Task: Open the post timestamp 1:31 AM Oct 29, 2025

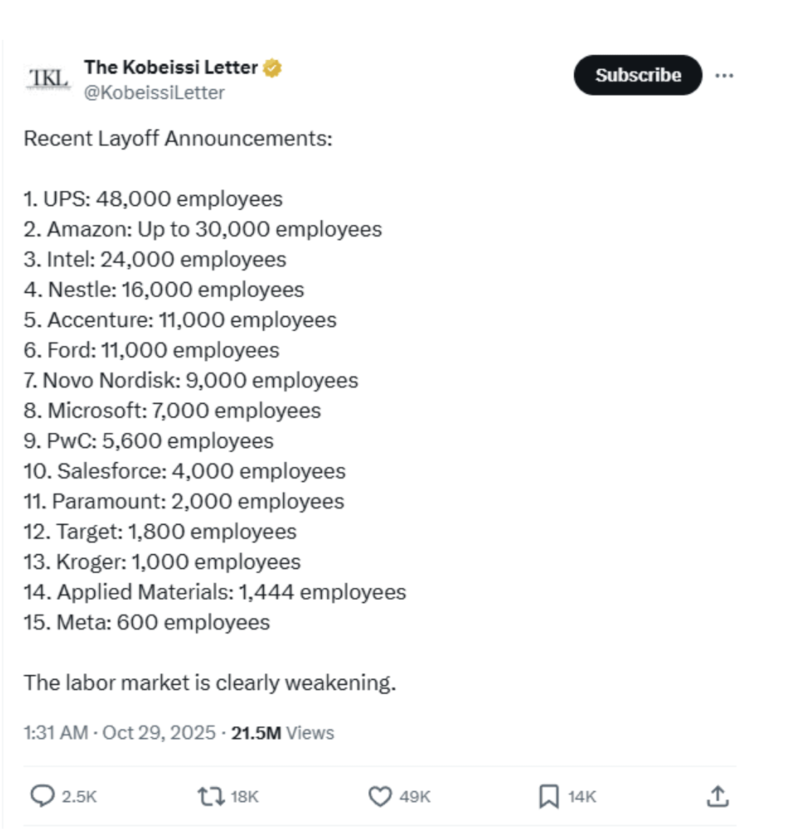Action: [120, 733]
